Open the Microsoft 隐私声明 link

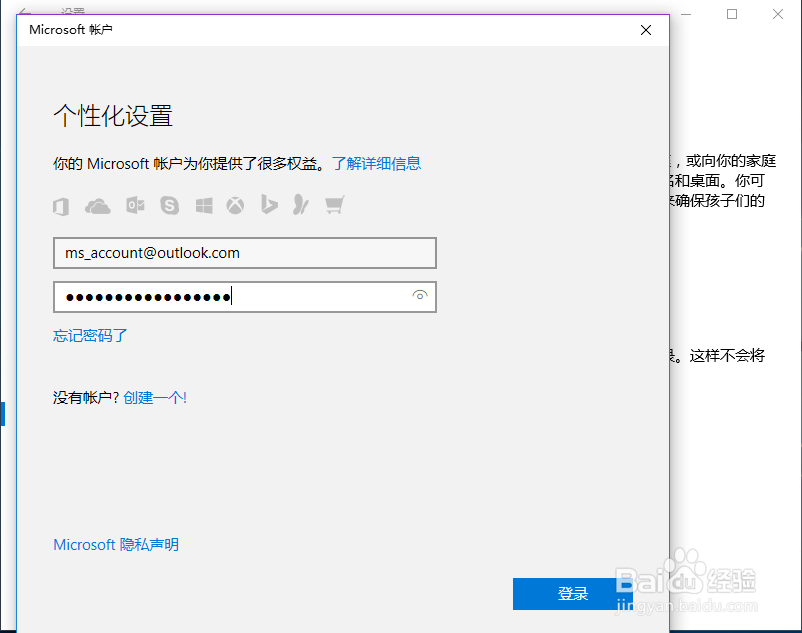pos(116,545)
